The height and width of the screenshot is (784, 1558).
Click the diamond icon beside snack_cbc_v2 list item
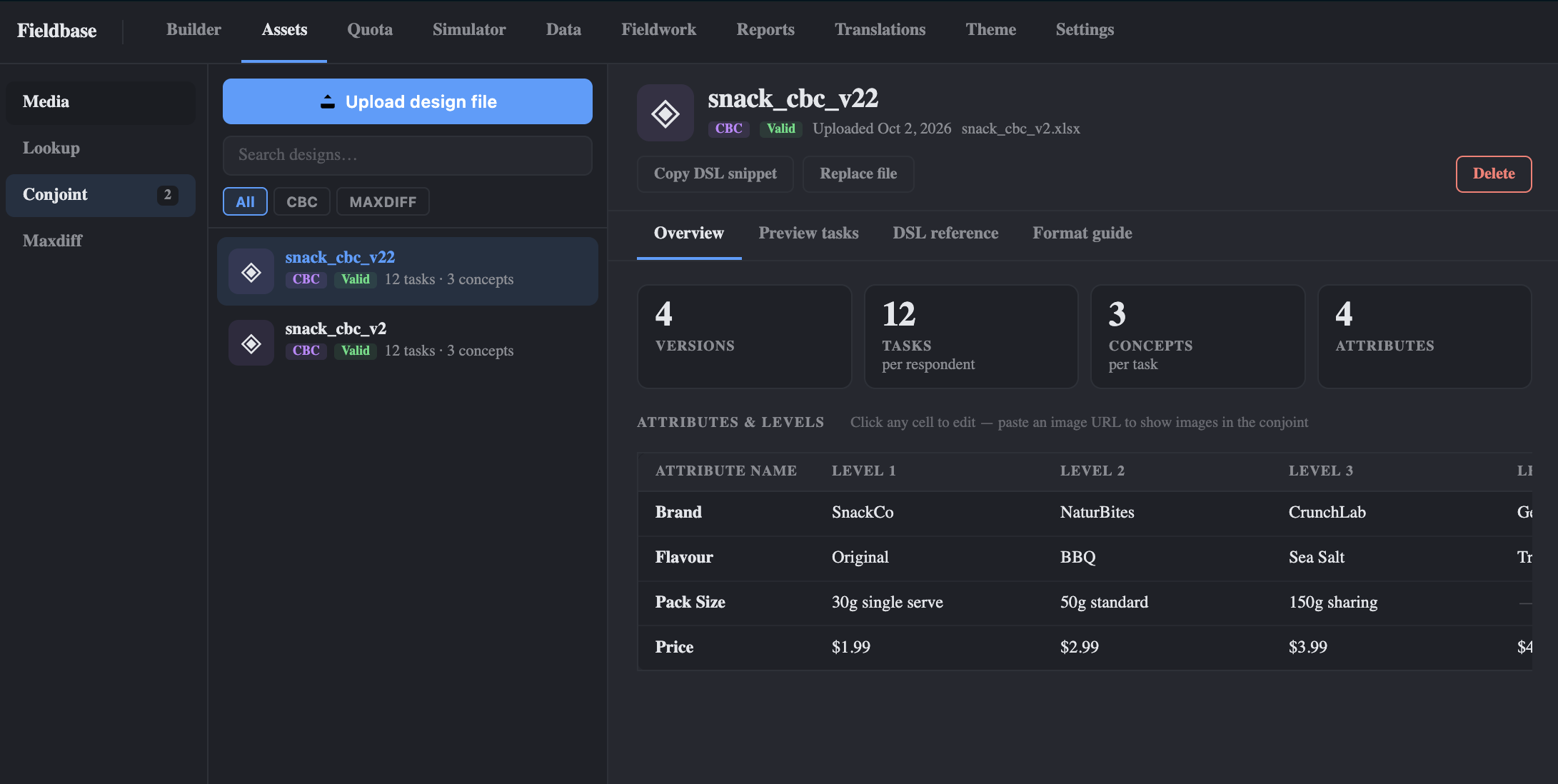pyautogui.click(x=251, y=343)
